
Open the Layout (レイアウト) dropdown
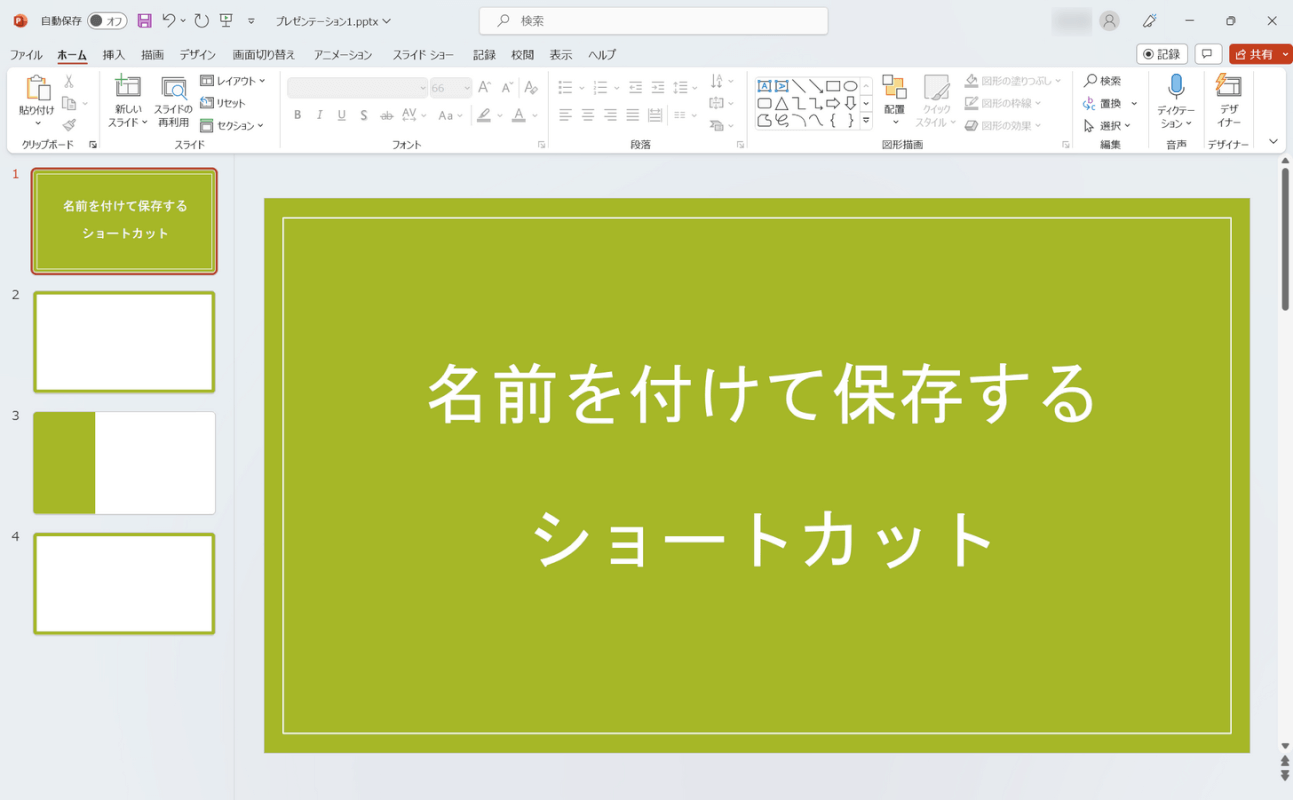233,81
